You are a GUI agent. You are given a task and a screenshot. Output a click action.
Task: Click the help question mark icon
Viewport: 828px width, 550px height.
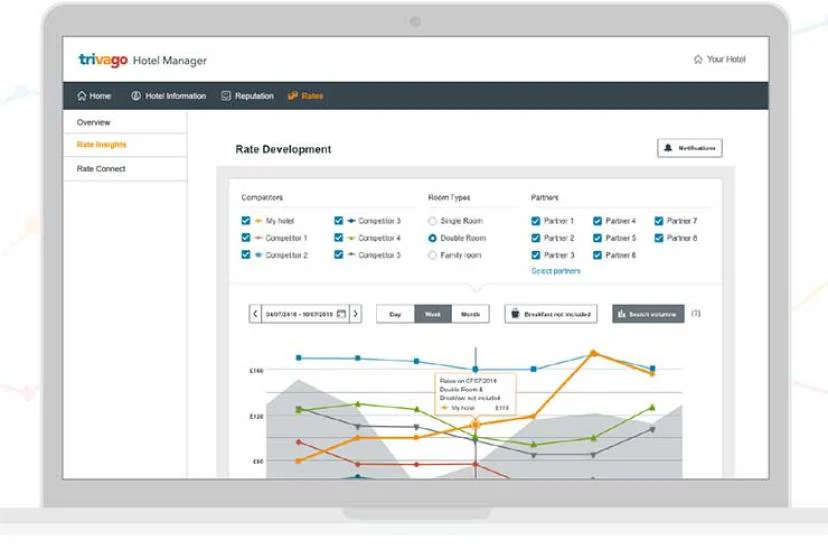[696, 313]
